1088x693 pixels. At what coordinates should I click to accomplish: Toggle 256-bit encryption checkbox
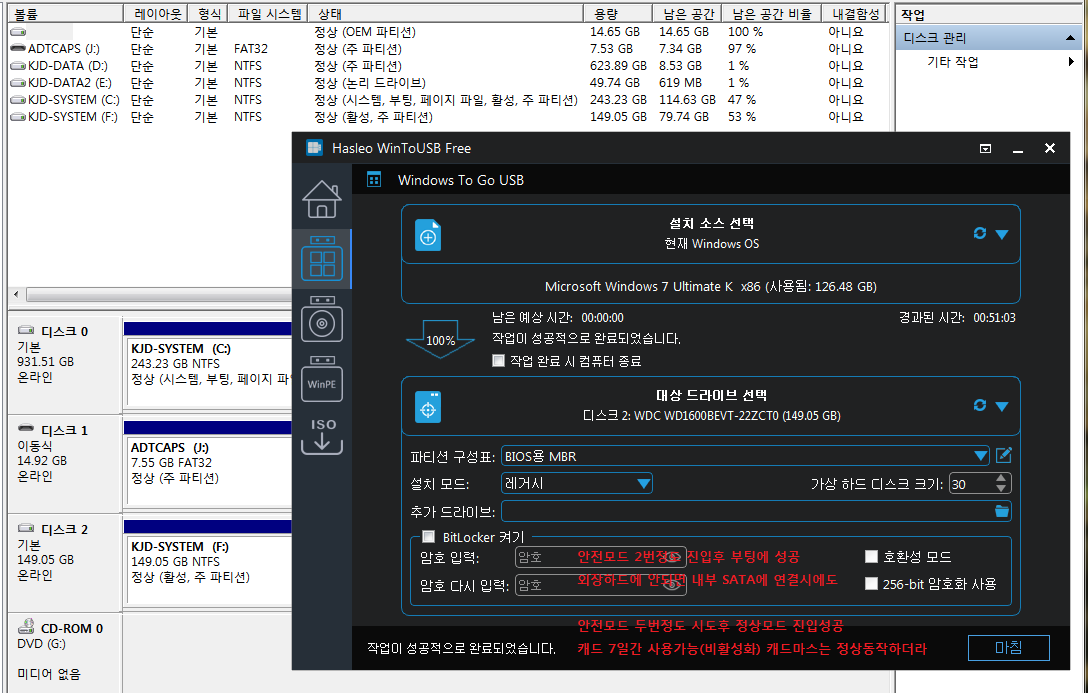(872, 583)
